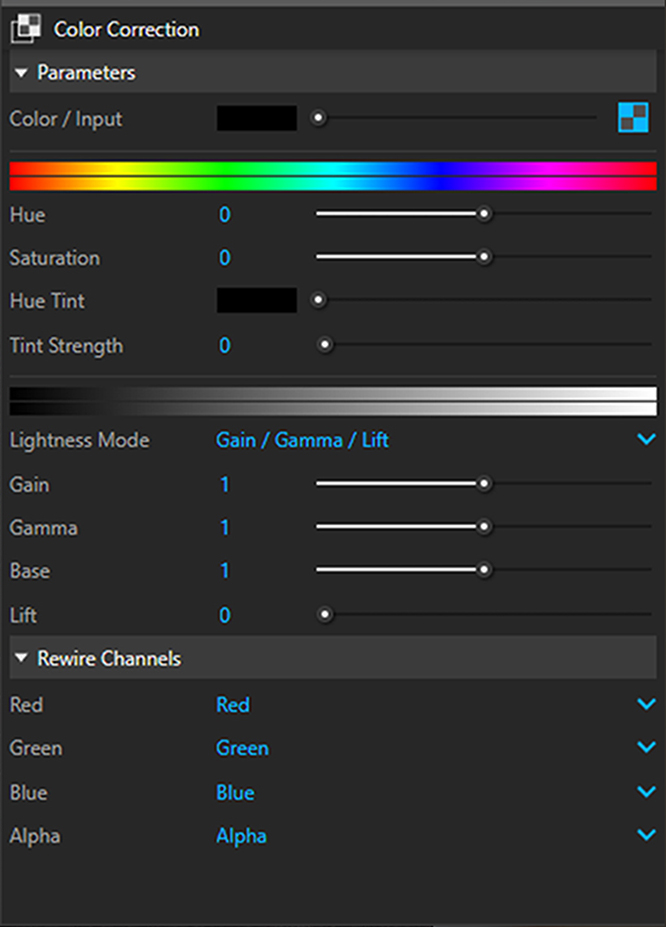Open the Blue channel dropdown
The width and height of the screenshot is (666, 927).
[x=646, y=792]
